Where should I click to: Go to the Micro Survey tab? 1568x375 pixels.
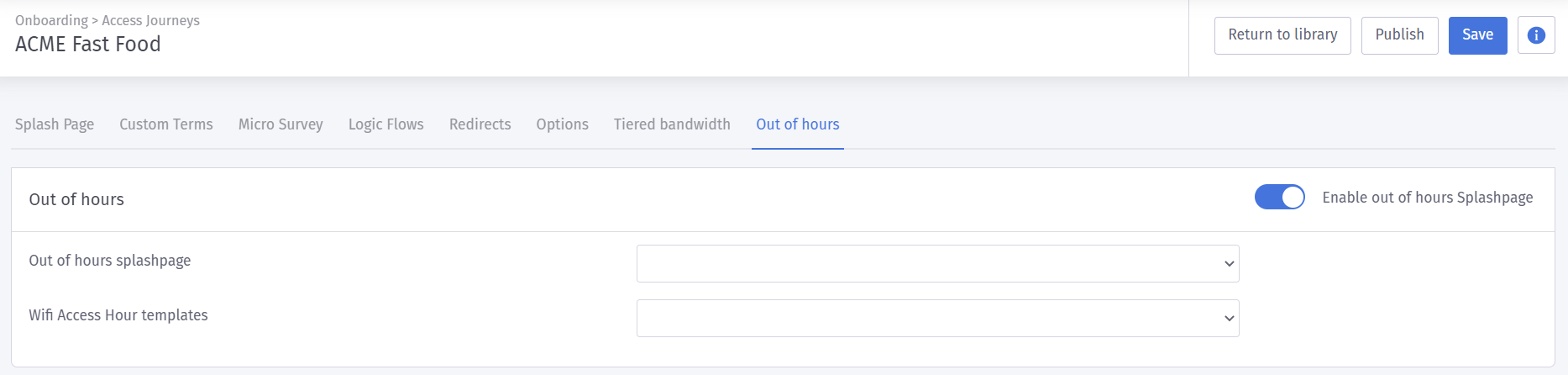(x=281, y=124)
